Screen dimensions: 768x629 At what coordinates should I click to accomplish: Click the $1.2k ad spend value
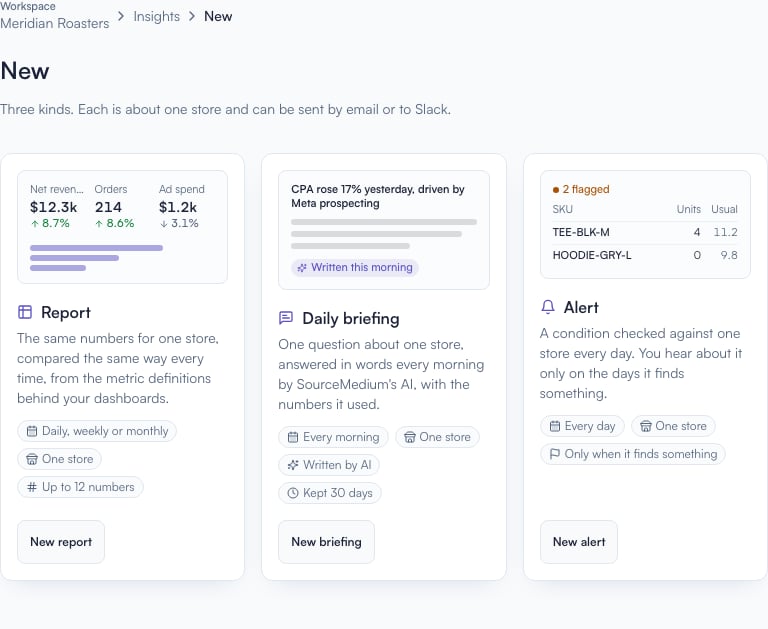click(178, 207)
